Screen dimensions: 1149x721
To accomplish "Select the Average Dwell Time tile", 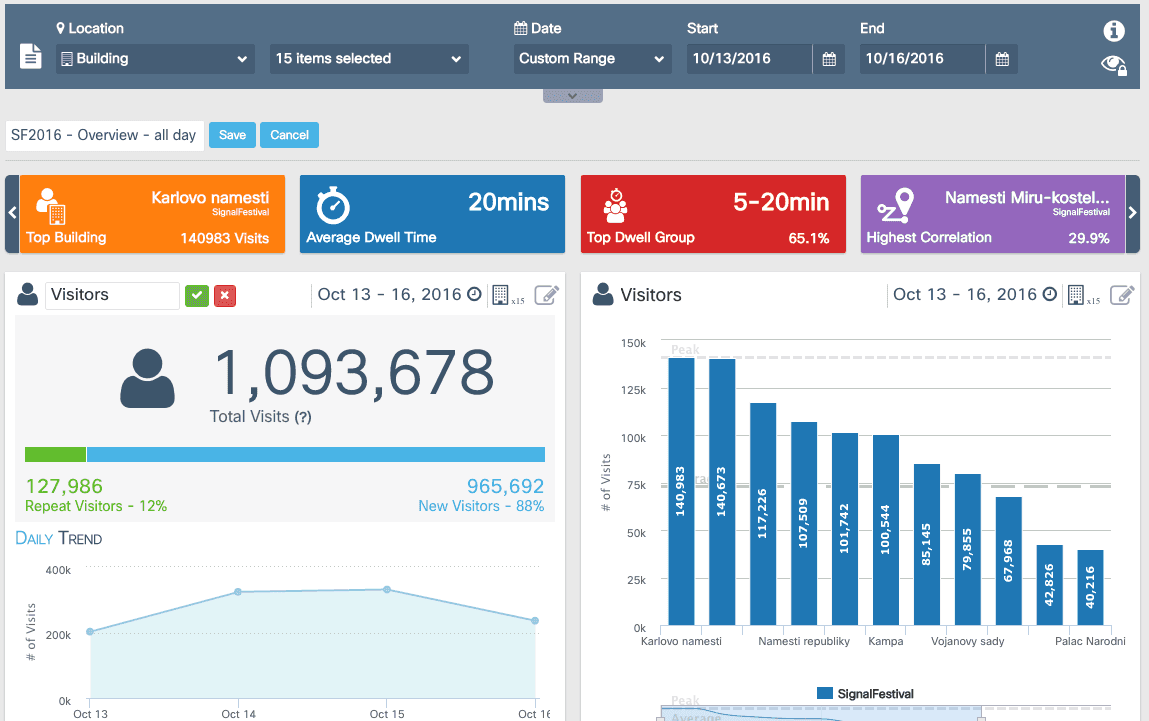I will (432, 214).
